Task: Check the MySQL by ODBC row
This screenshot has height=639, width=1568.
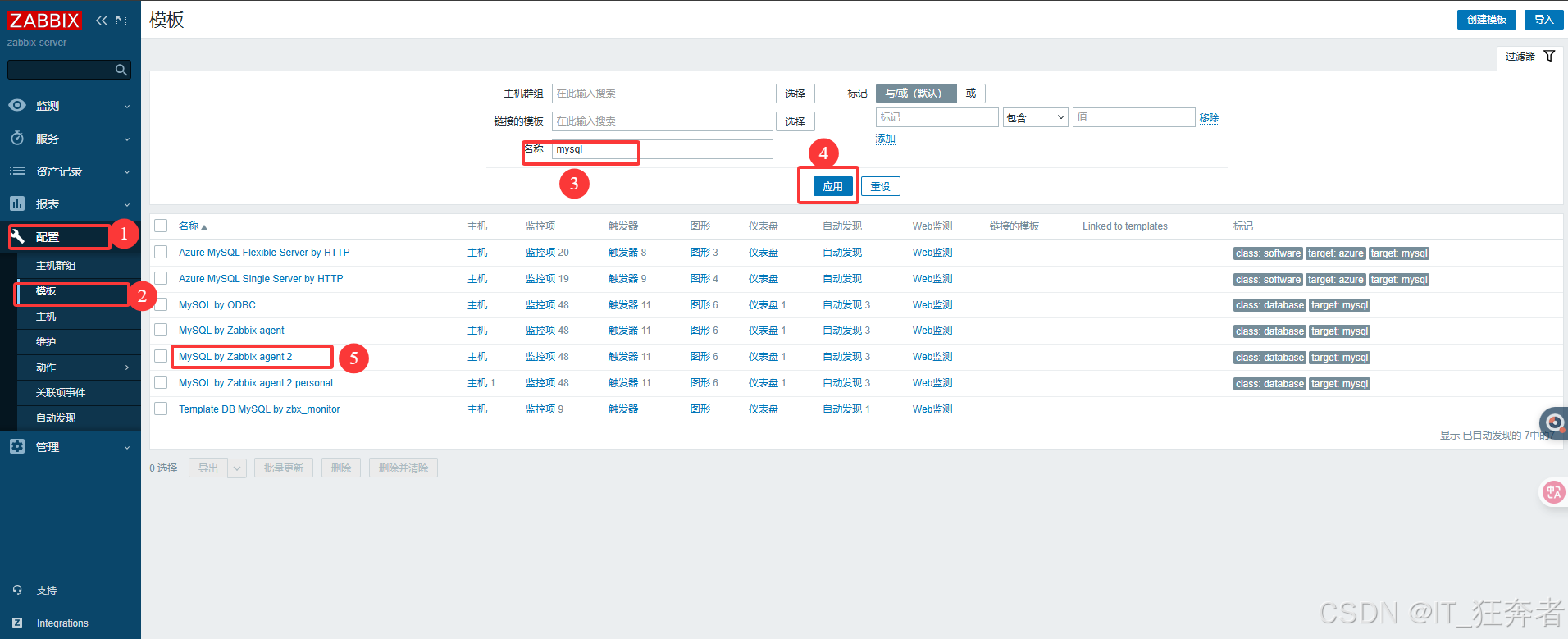Action: point(161,304)
